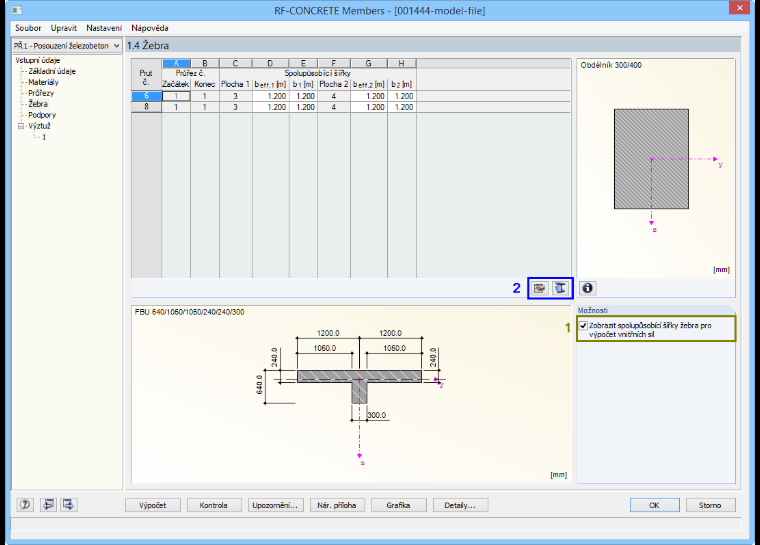Image resolution: width=760 pixels, height=545 pixels.
Task: Click the Výpočet button
Action: coord(153,505)
